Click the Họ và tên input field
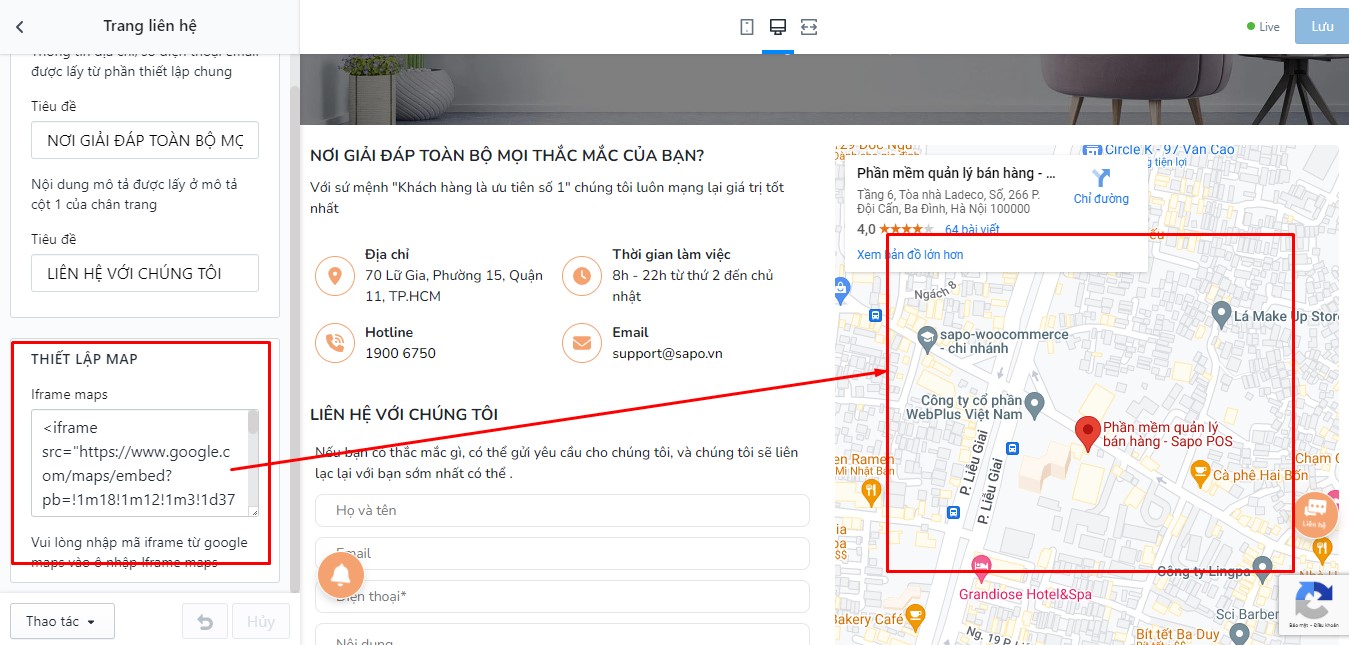This screenshot has height=645, width=1349. pos(562,510)
